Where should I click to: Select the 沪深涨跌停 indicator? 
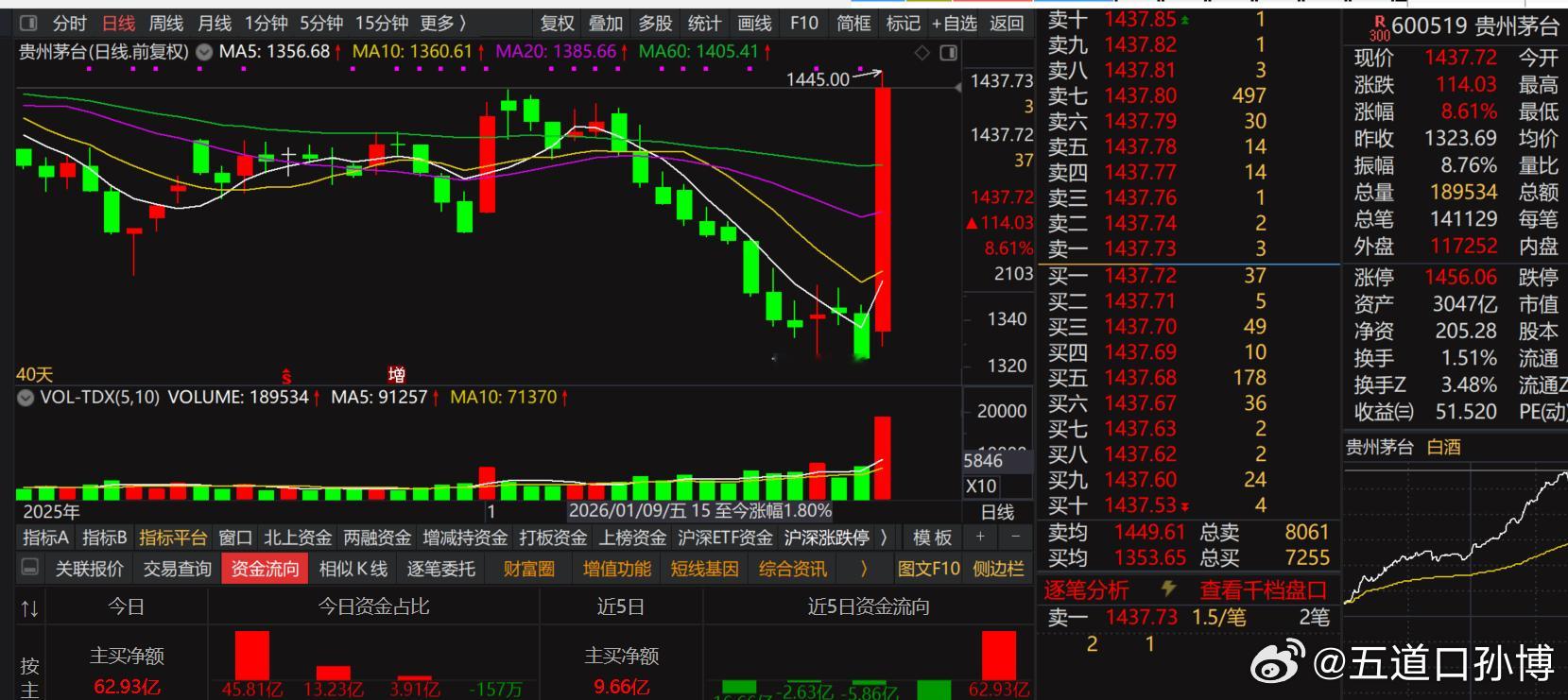coord(827,538)
